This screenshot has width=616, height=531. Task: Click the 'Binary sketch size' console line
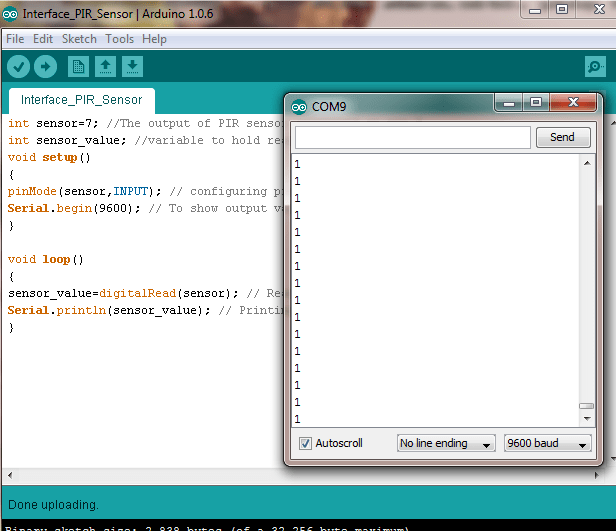point(207,528)
